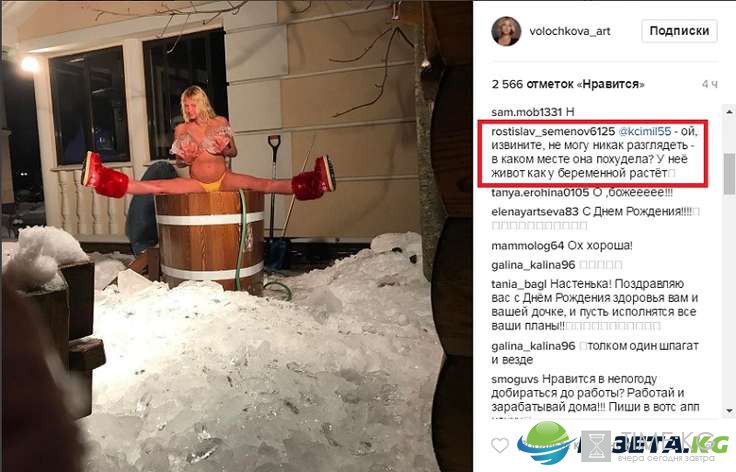Click the 2 566 отметок «Нравится» likes count
The width and height of the screenshot is (736, 472).
coord(568,84)
